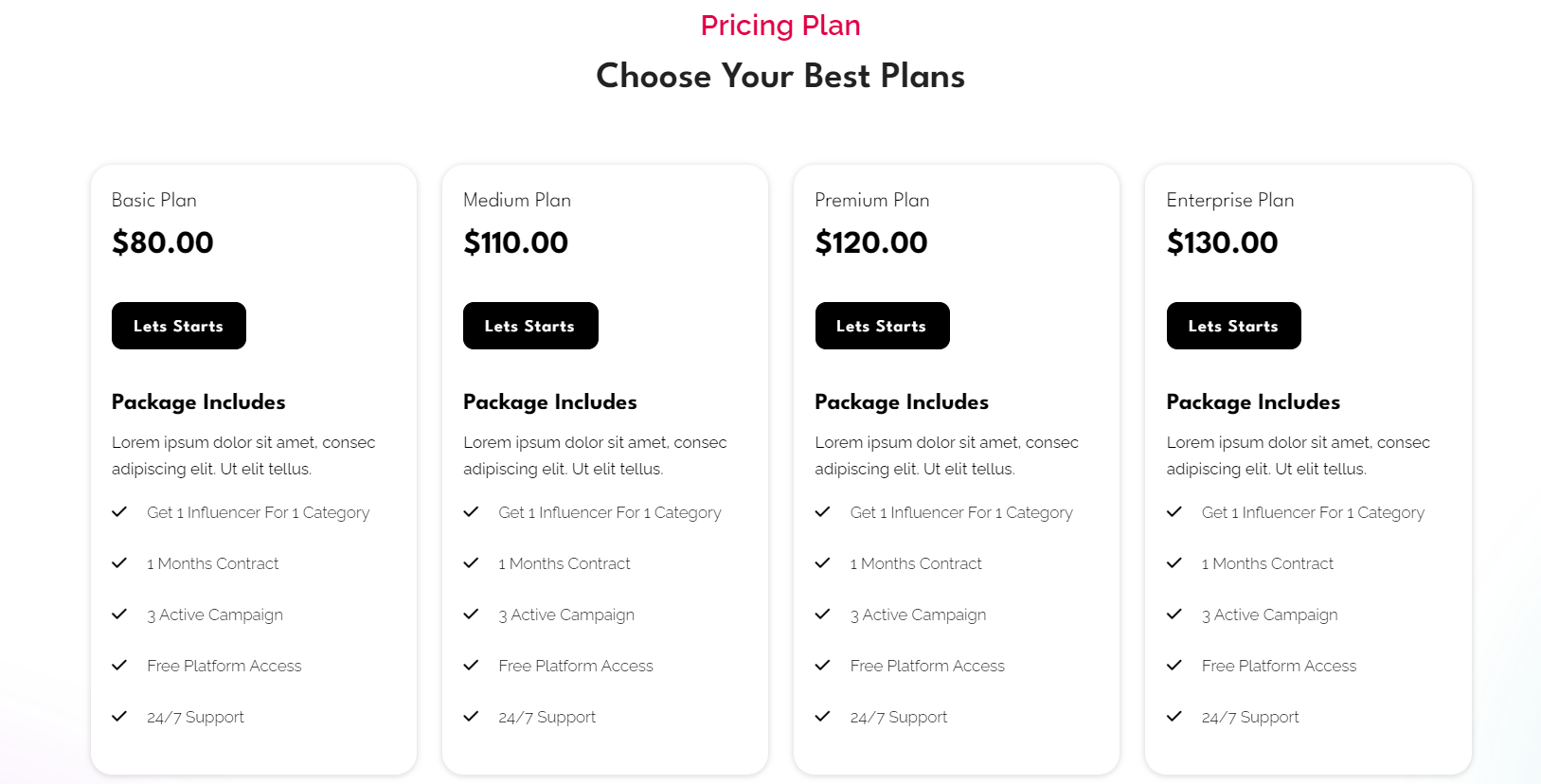Click the Premium Plan's 24/7 Support checkmark
Screen dimensions: 1541x784
point(822,717)
